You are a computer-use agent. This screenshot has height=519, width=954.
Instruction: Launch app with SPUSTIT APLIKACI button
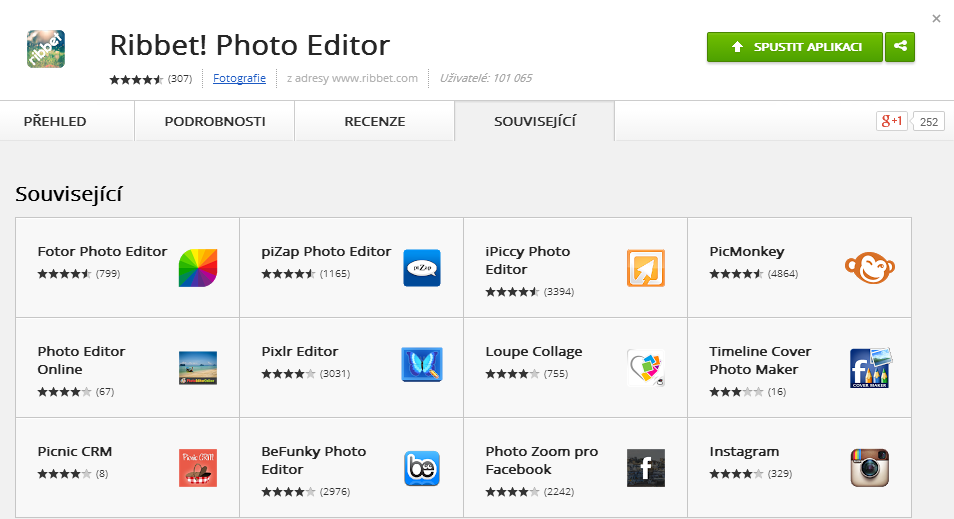(x=795, y=47)
